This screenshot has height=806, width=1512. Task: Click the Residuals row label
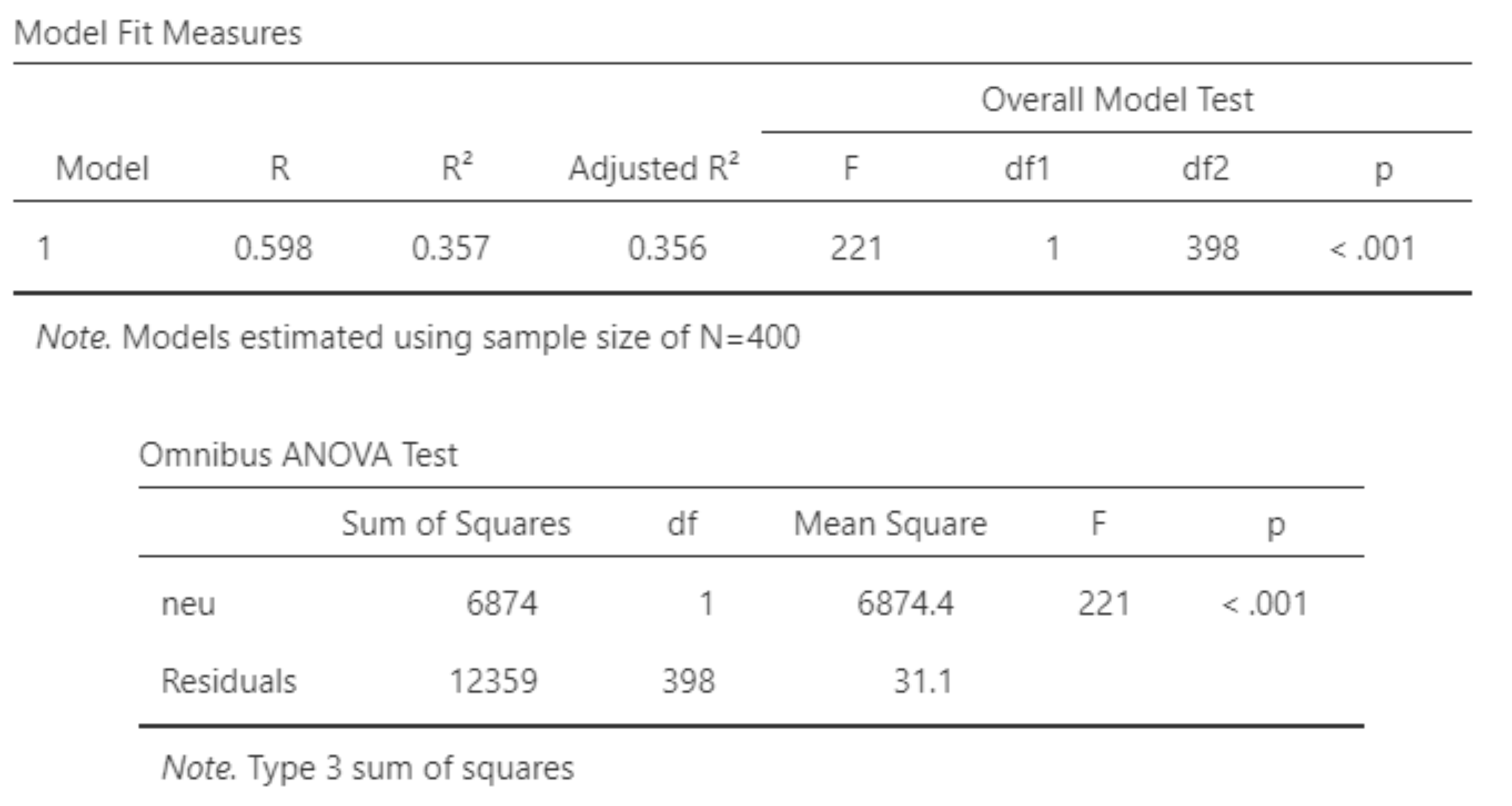click(x=229, y=681)
